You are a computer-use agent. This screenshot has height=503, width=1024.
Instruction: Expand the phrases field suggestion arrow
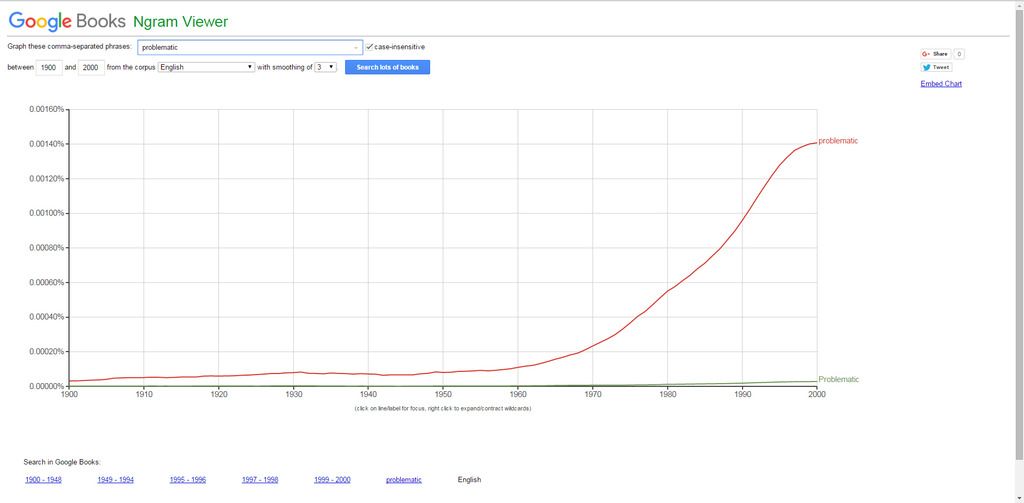click(x=356, y=48)
